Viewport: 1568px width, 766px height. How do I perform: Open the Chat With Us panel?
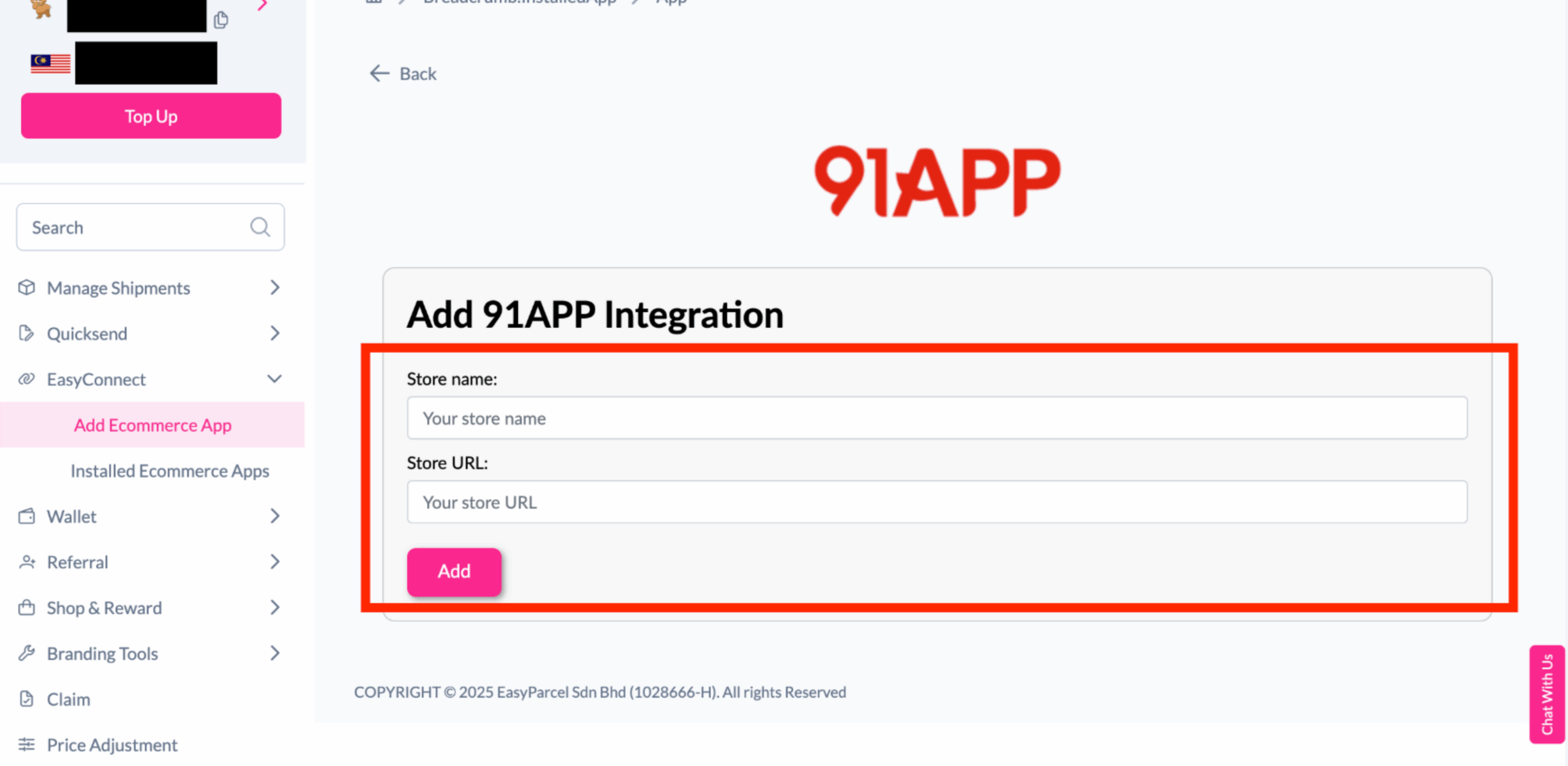click(x=1548, y=694)
